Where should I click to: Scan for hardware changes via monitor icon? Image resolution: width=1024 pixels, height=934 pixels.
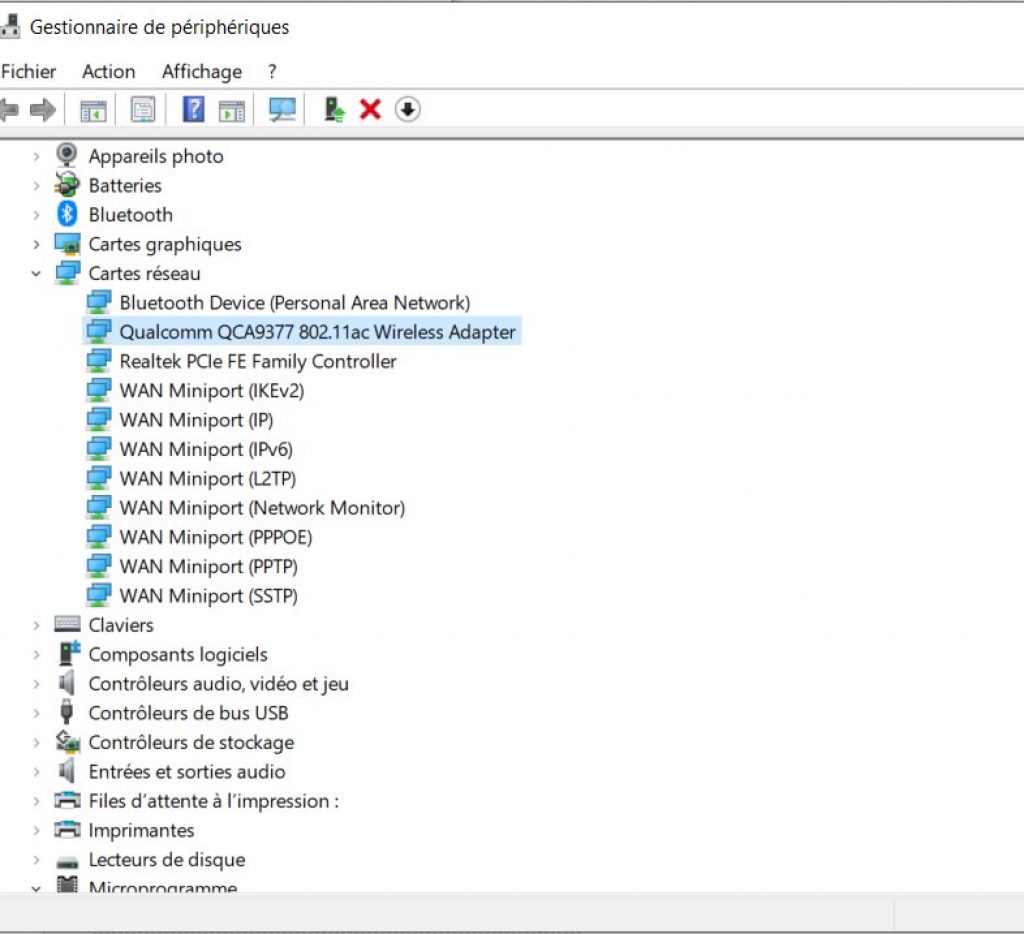tap(282, 110)
